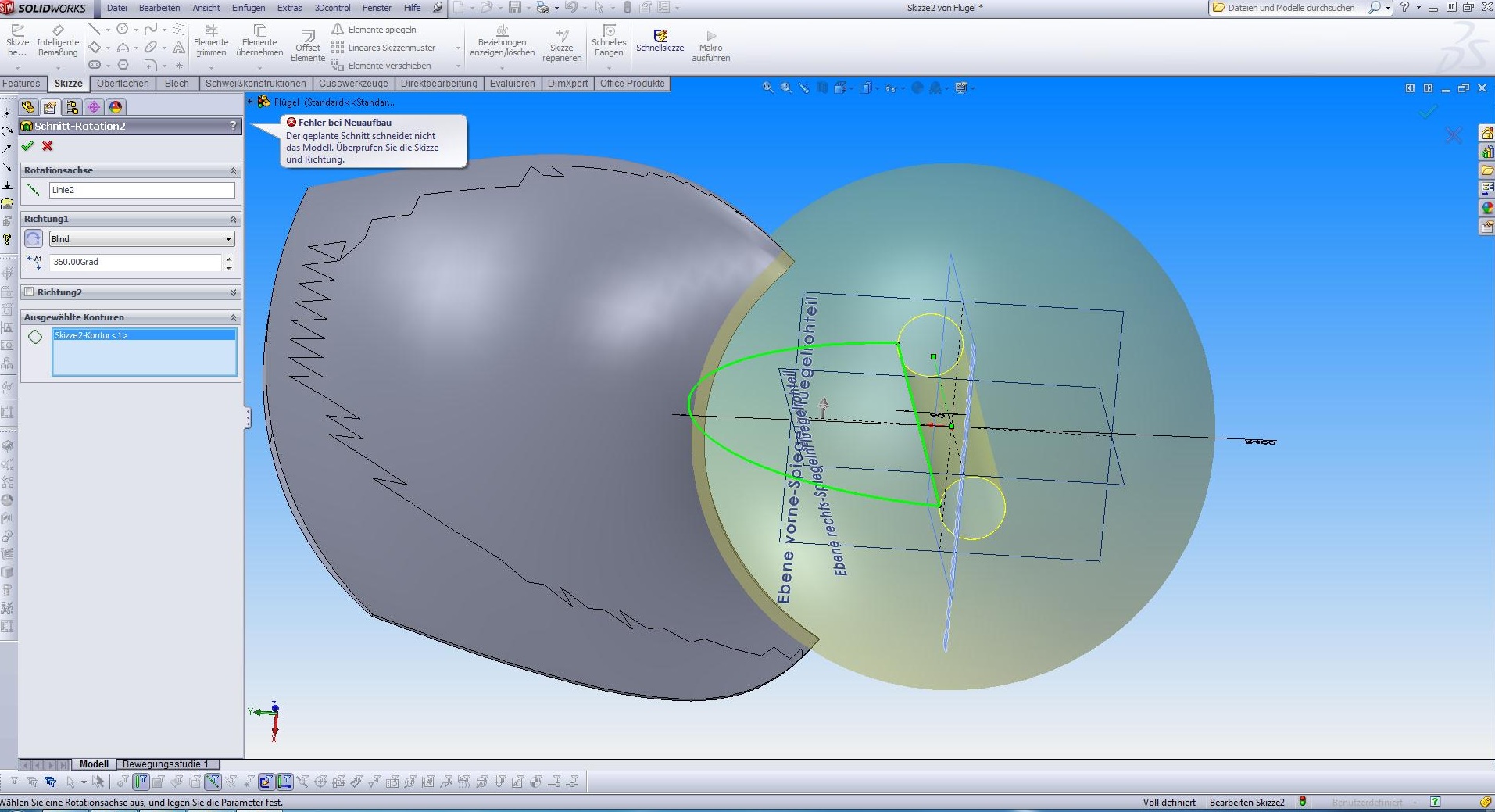Enable the Richtung2 checkbox
The width and height of the screenshot is (1495, 812).
tap(29, 292)
